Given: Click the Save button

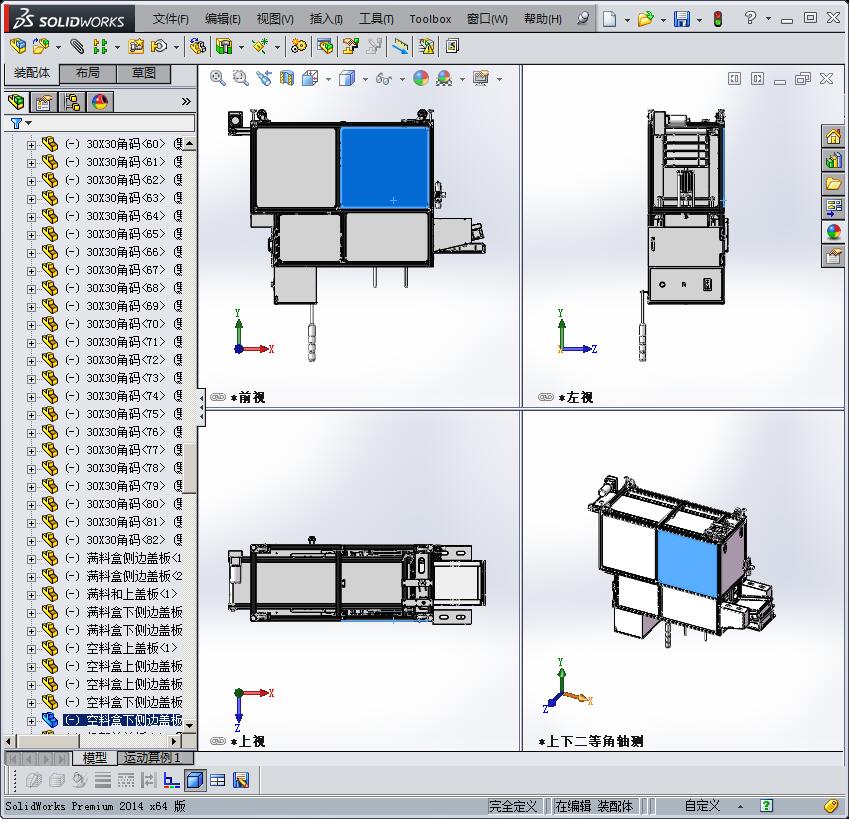Looking at the screenshot, I should (682, 19).
